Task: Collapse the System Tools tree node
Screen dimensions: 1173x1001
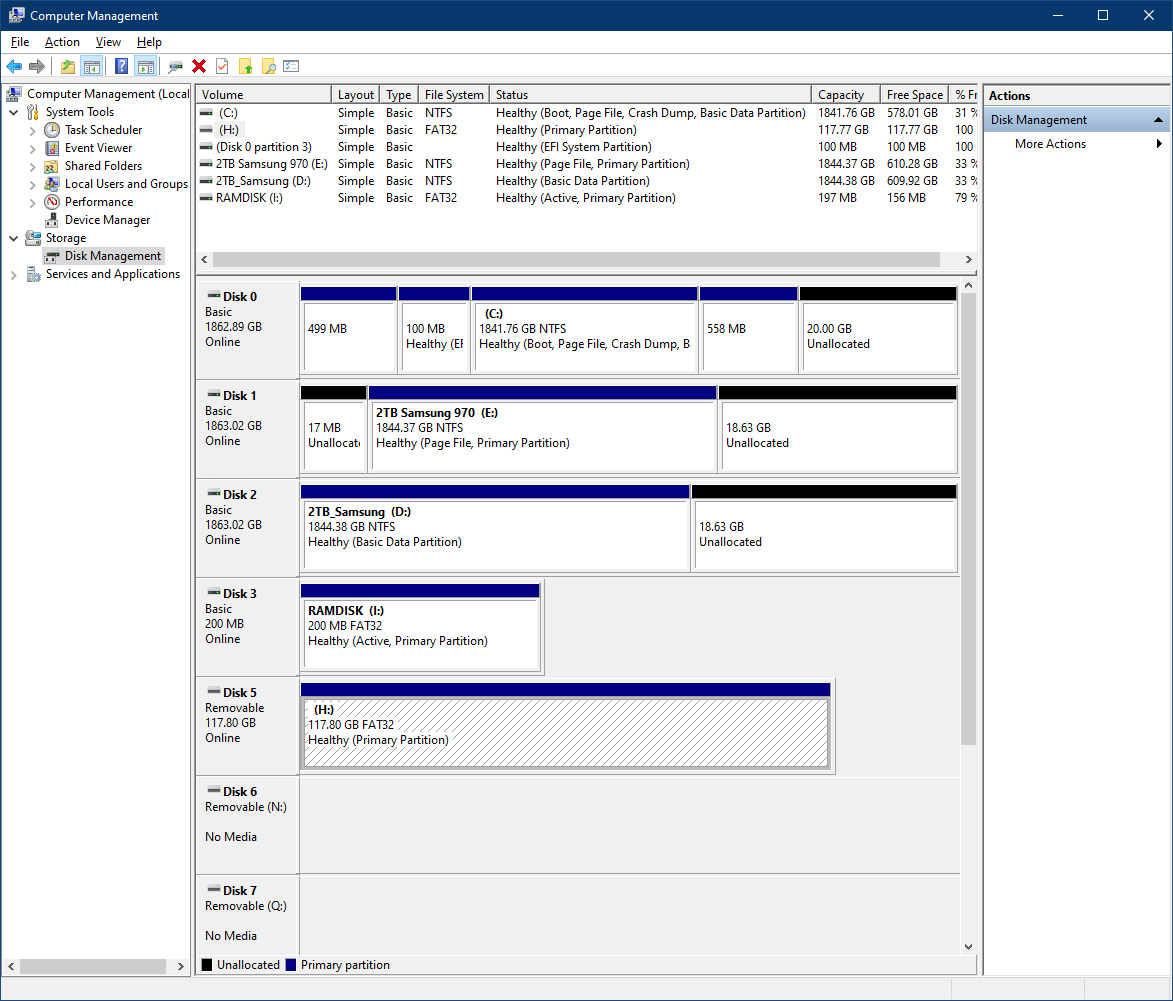Action: coord(14,112)
